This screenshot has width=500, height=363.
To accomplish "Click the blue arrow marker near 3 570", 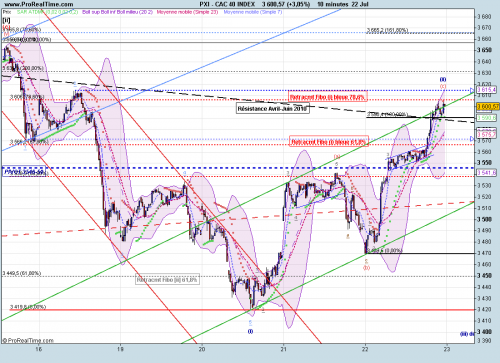I will (472, 139).
